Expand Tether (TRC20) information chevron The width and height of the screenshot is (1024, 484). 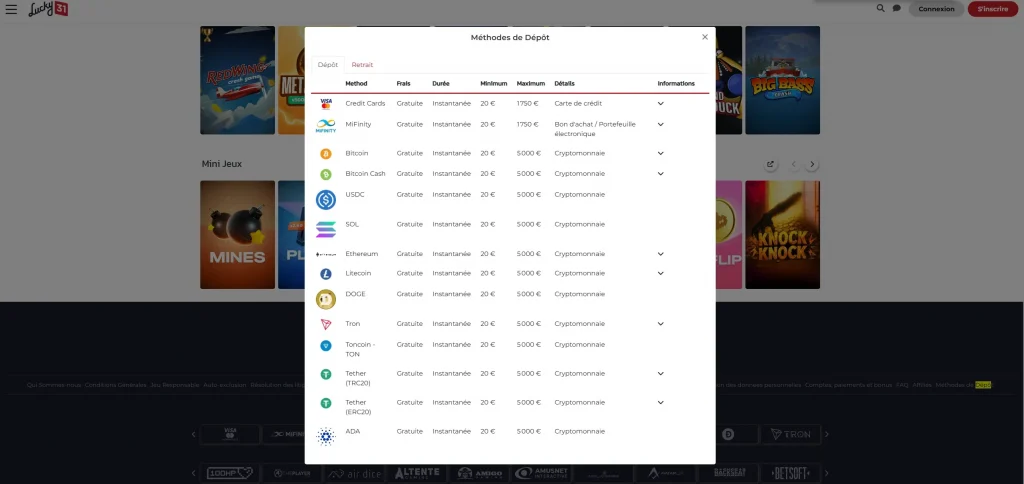click(660, 373)
